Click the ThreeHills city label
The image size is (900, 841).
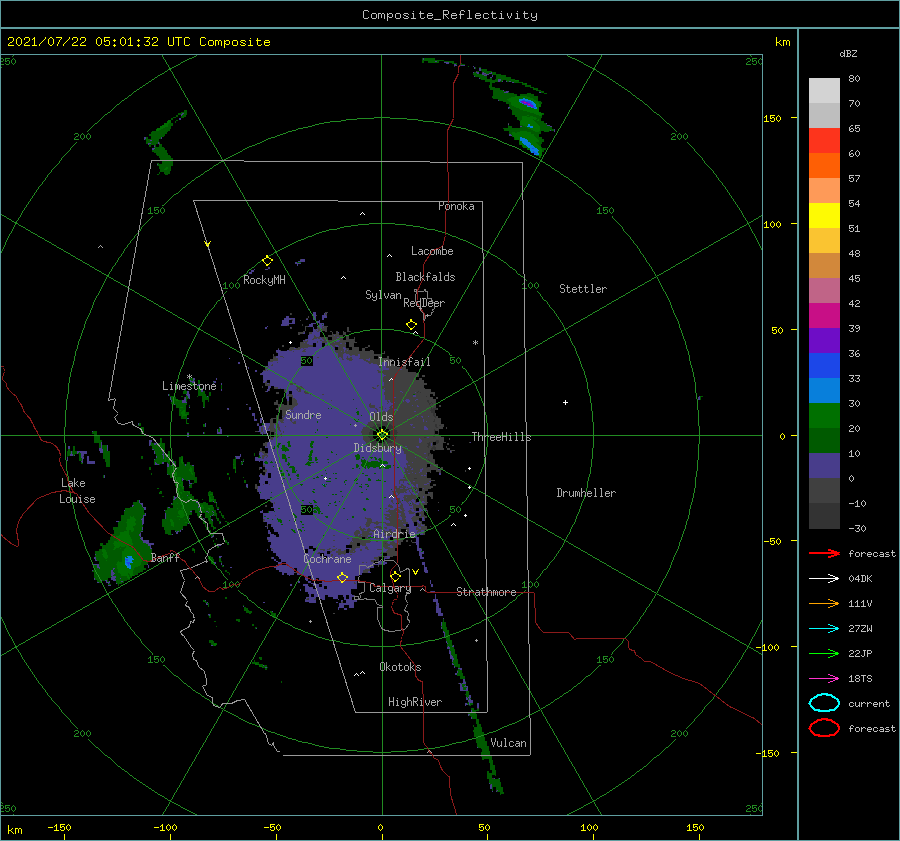tap(501, 437)
